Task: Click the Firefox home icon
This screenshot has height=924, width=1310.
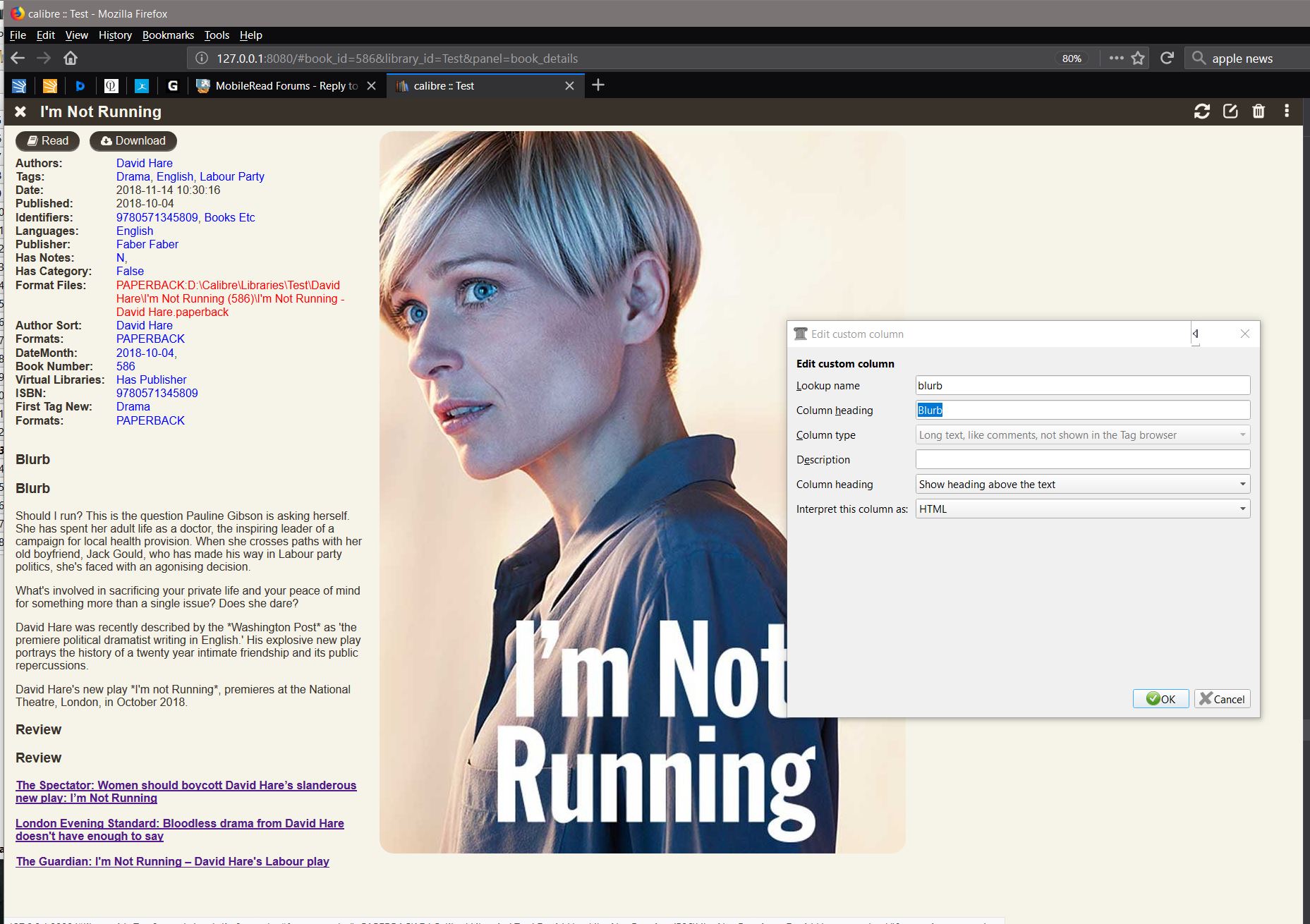Action: click(71, 58)
